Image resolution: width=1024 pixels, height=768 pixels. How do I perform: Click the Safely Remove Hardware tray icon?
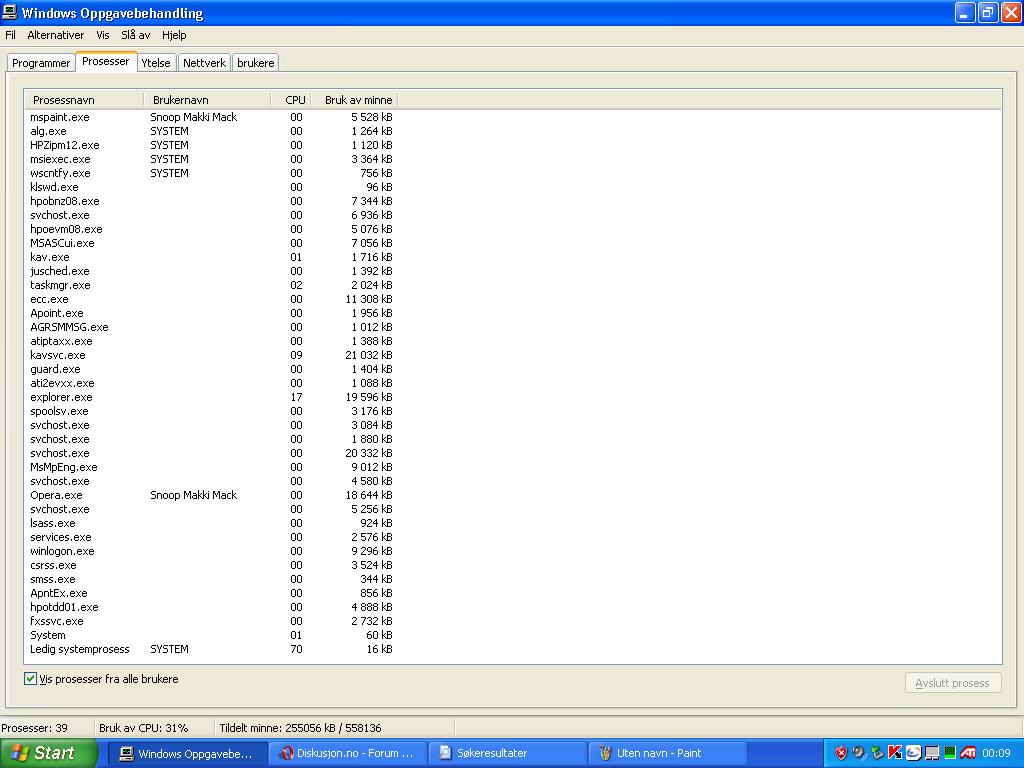[x=877, y=752]
